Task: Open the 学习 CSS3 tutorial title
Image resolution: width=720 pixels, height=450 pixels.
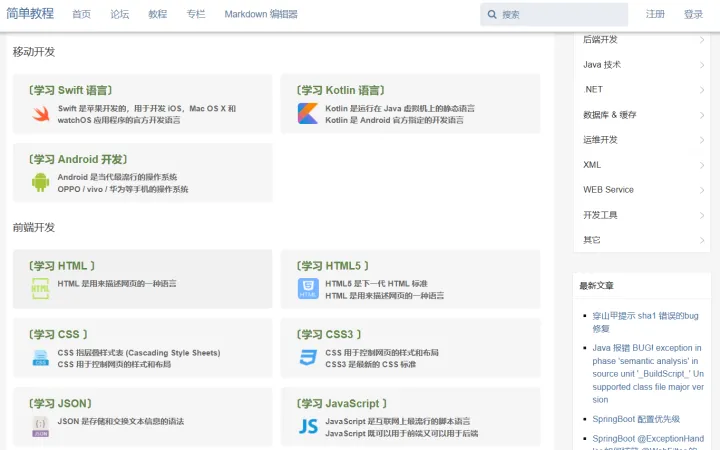Action: pyautogui.click(x=329, y=334)
